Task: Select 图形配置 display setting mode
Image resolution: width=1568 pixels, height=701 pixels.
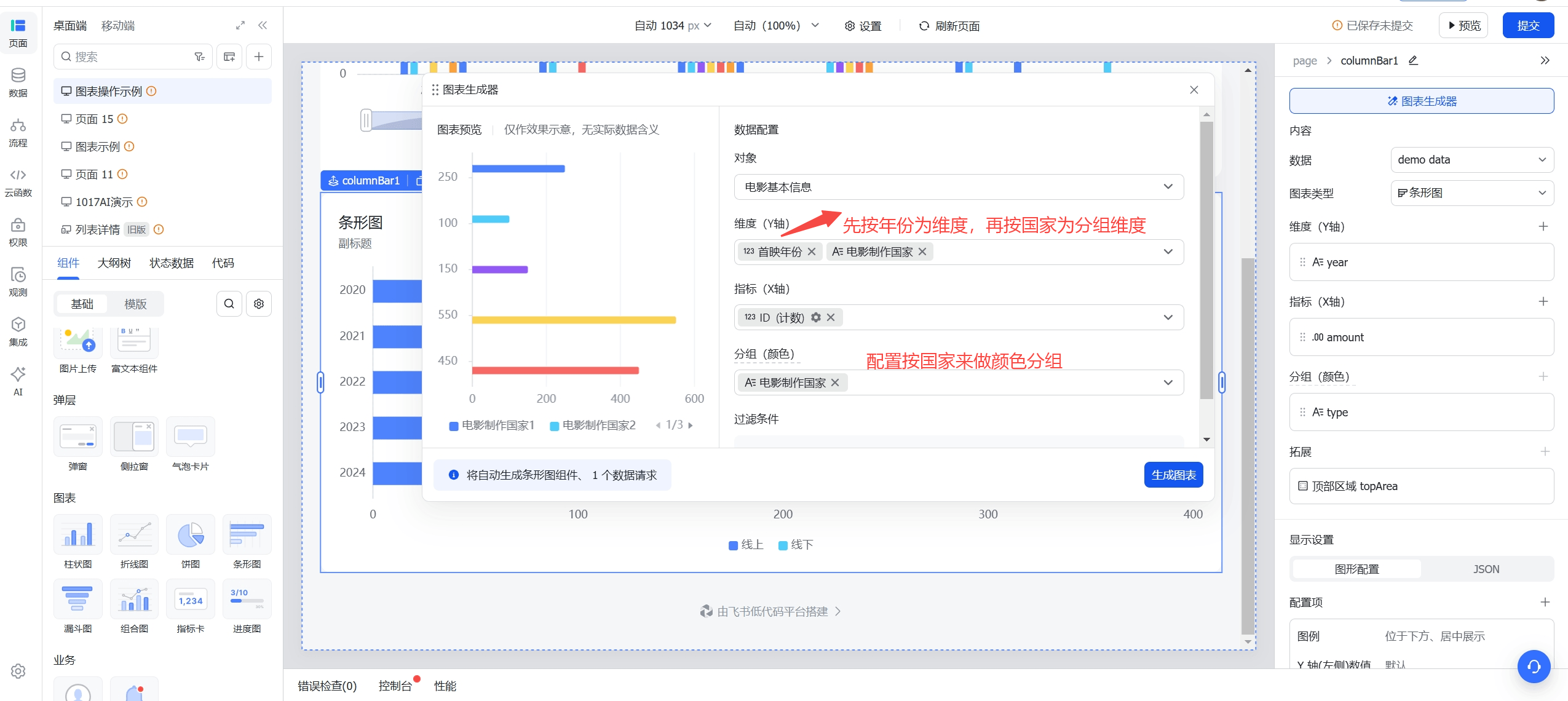Action: (x=1356, y=569)
